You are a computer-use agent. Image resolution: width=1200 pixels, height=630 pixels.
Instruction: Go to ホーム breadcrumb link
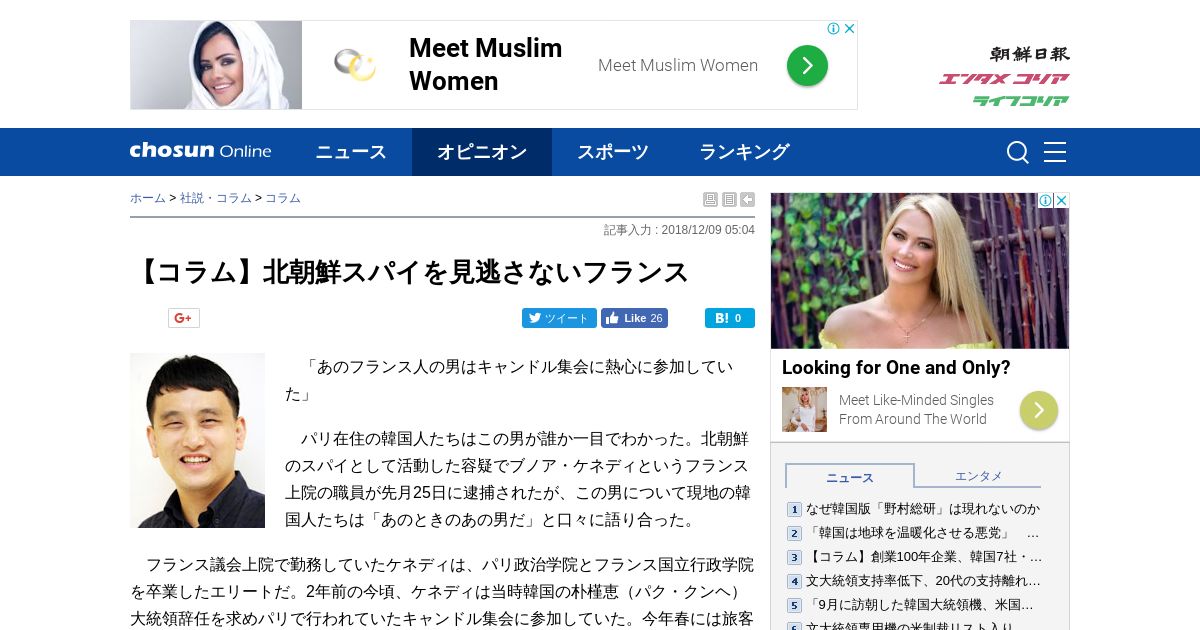coord(148,198)
